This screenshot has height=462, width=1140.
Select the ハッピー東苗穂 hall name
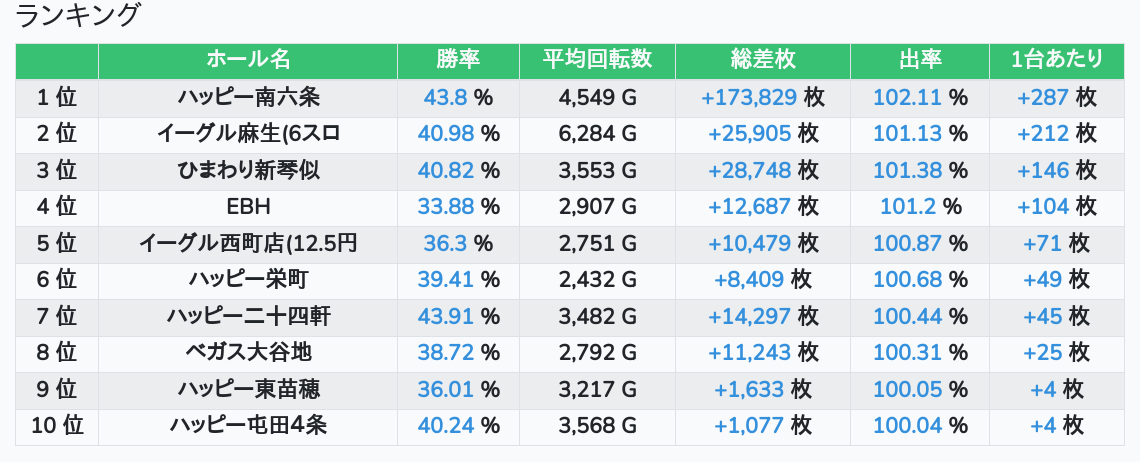click(x=248, y=389)
